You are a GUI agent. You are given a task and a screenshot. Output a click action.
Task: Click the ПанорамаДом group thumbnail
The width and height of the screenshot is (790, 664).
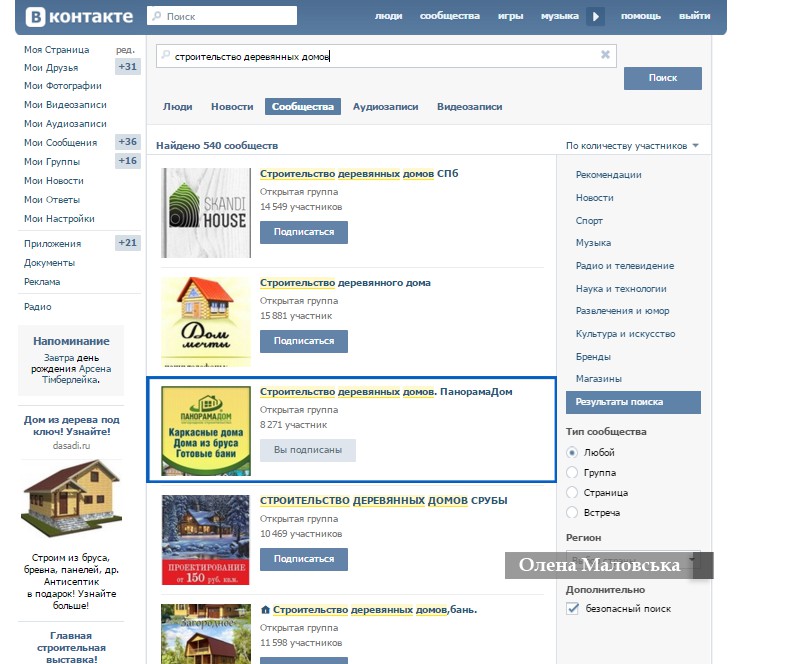click(206, 431)
